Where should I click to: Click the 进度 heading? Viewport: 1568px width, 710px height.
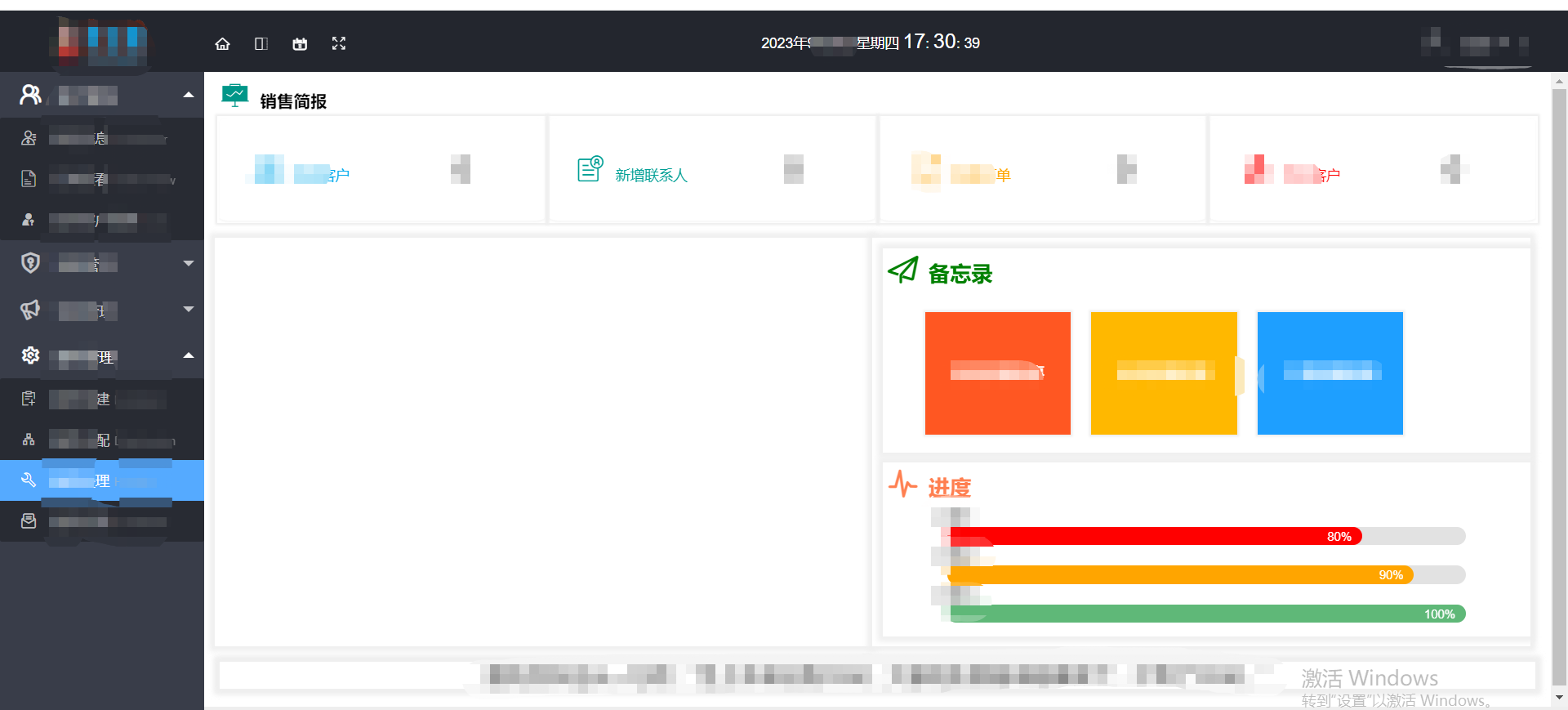(950, 488)
